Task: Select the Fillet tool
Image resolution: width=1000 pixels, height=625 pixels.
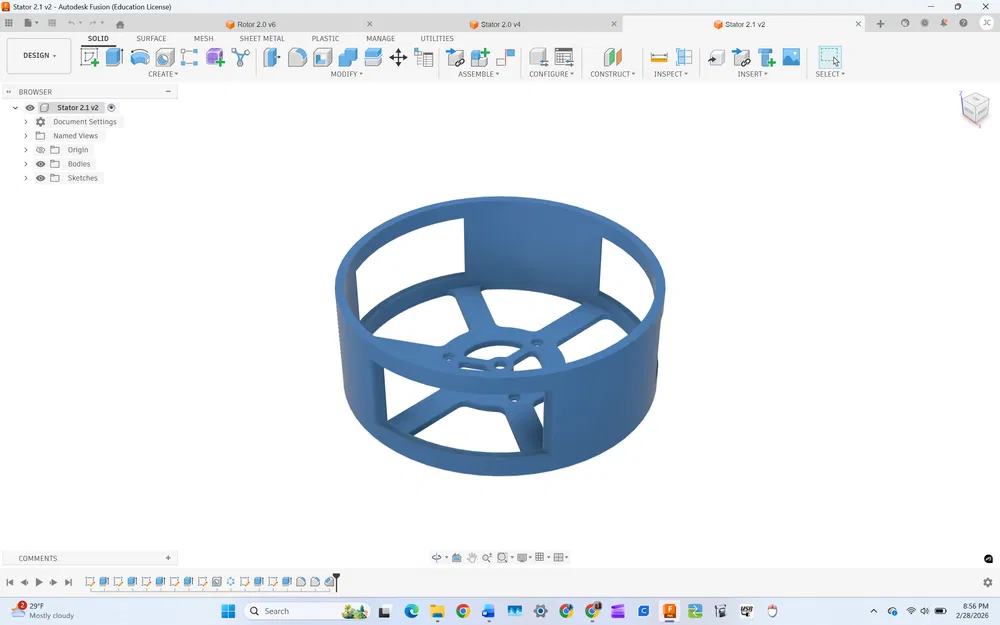Action: tap(297, 57)
